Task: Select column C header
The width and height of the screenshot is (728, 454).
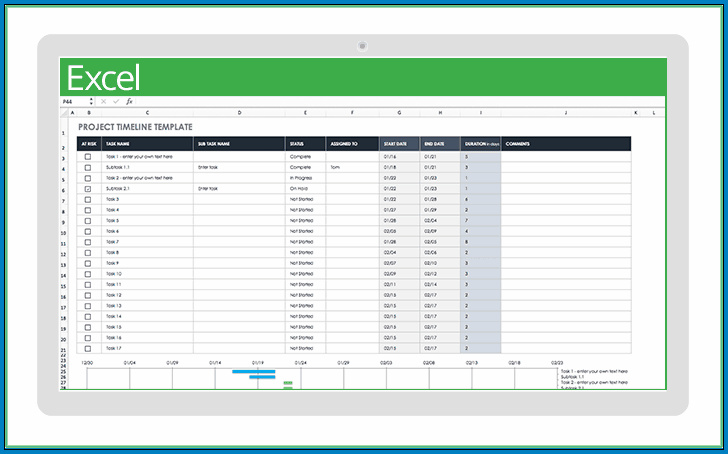Action: point(147,113)
